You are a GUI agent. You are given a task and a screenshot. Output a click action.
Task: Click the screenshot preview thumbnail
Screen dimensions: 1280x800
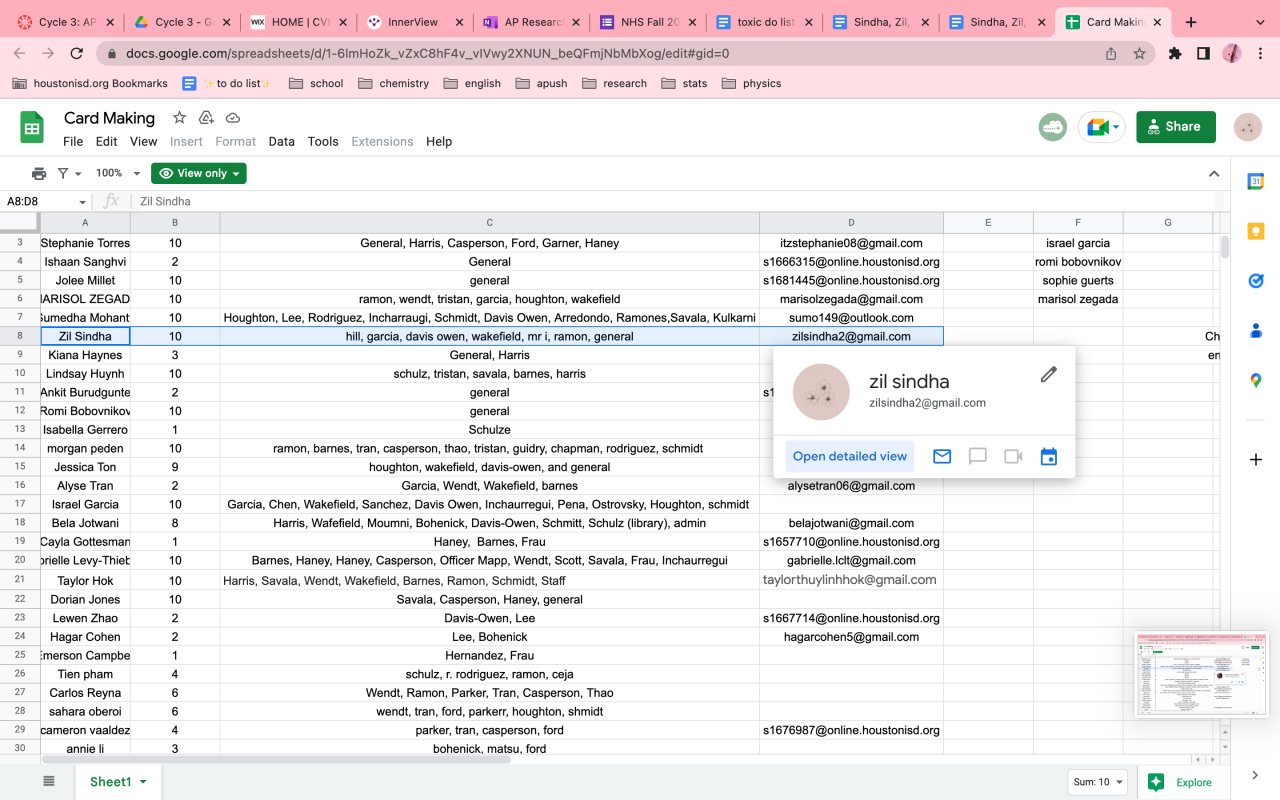pyautogui.click(x=1200, y=674)
